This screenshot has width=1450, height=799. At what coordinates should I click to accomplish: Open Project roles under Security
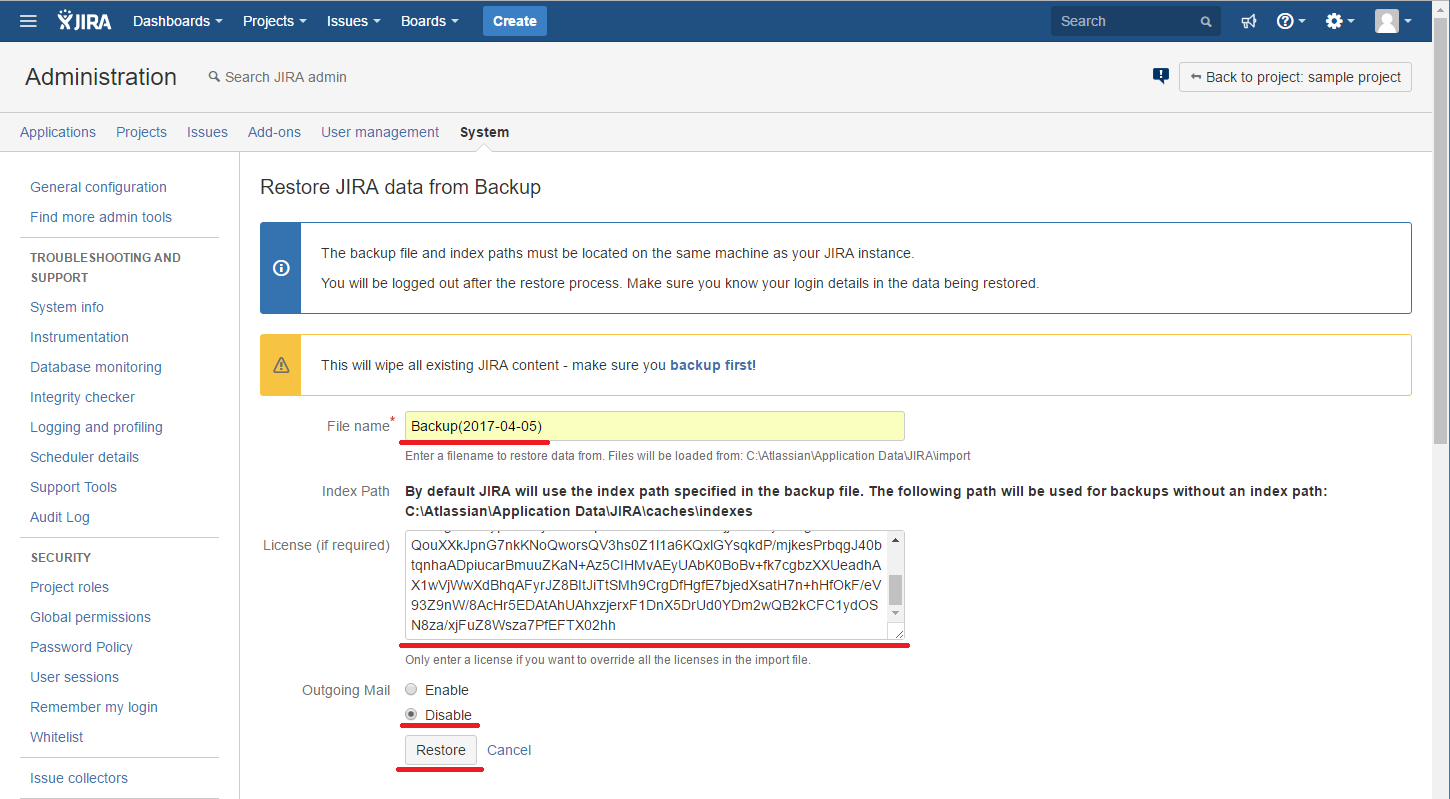pos(69,587)
